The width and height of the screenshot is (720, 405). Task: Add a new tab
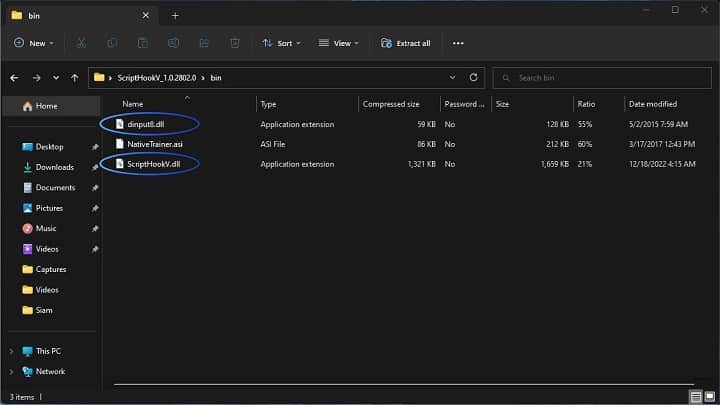tap(175, 16)
